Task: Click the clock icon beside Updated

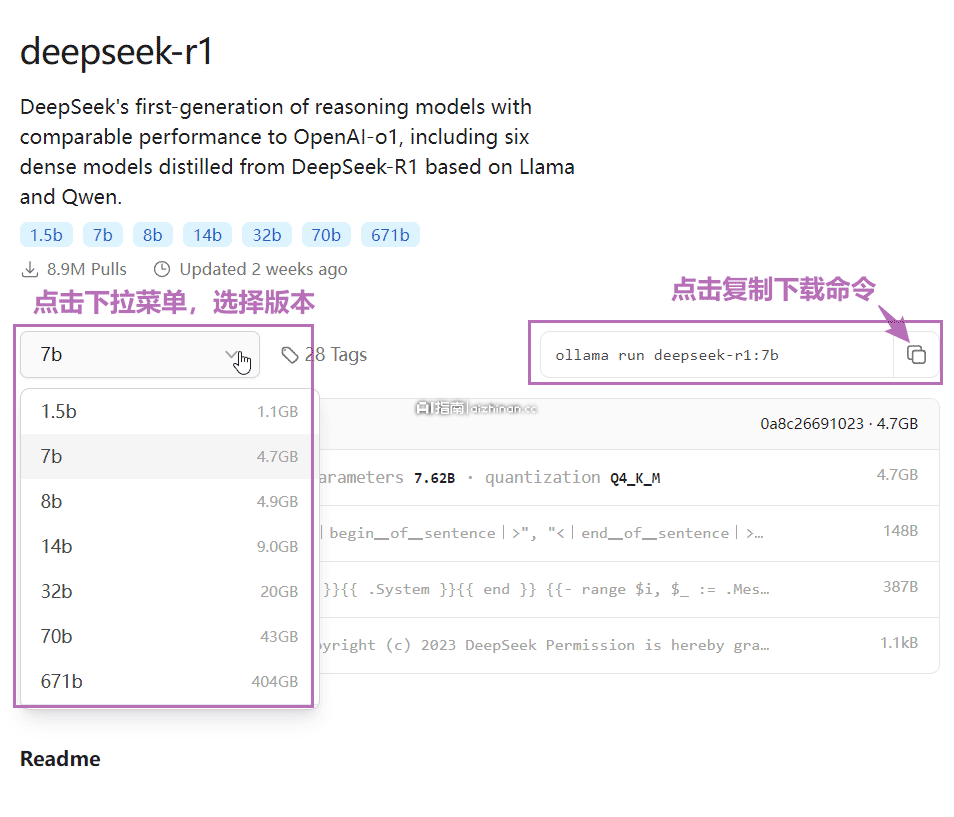Action: click(162, 269)
